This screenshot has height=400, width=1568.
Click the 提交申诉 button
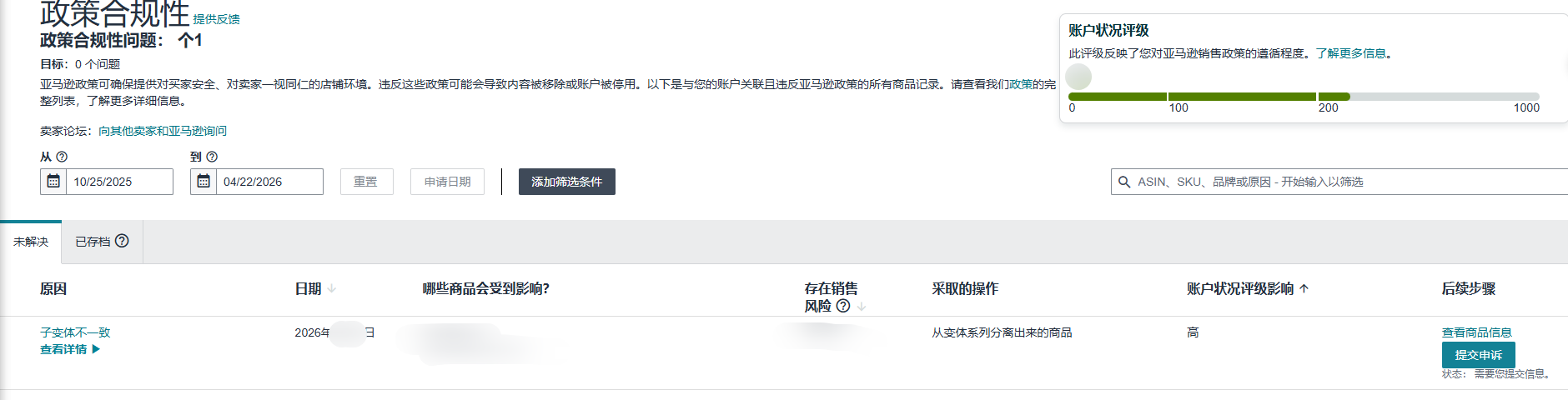pos(1478,355)
